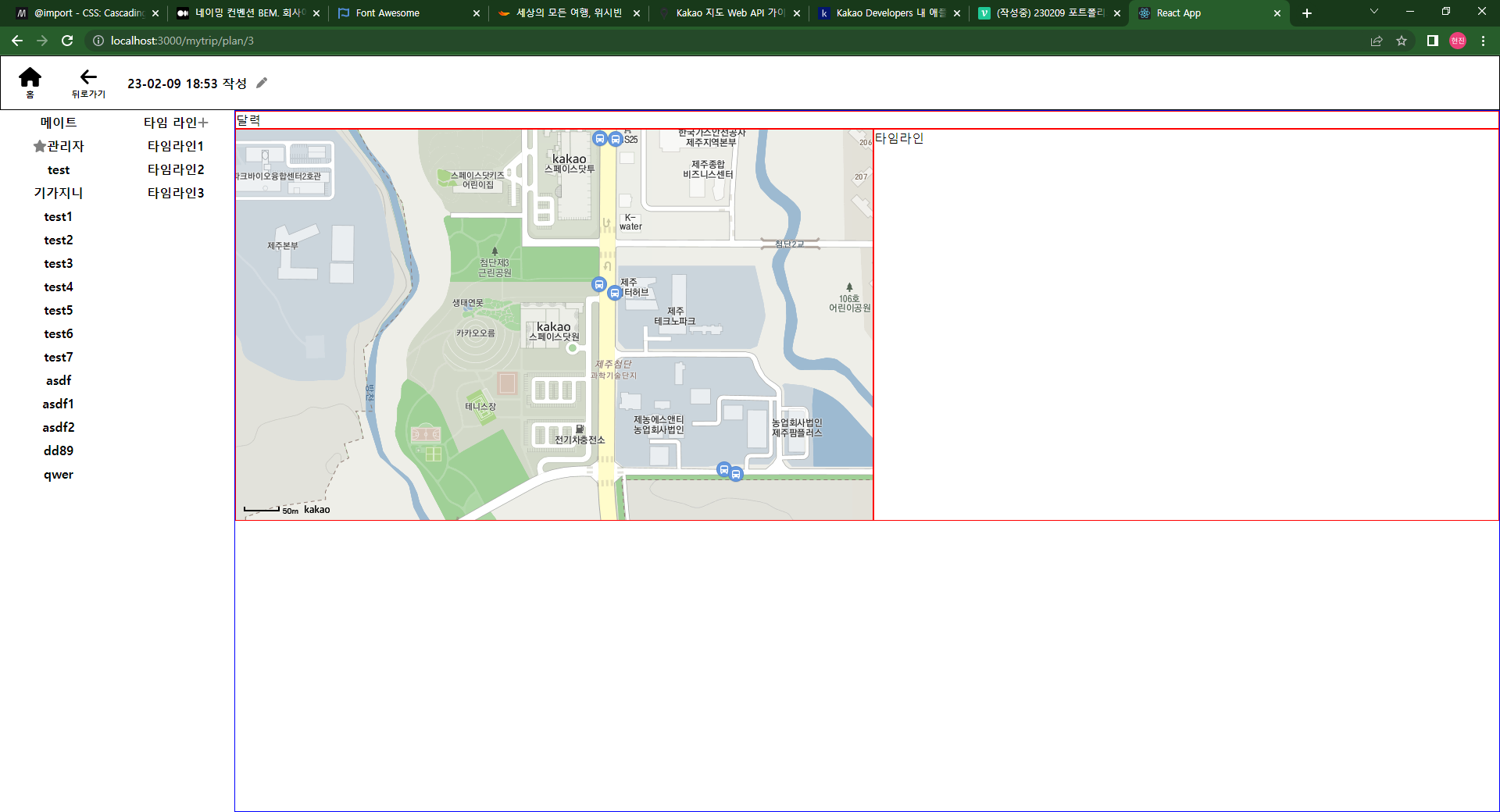
Task: Open tab search dropdown chevron
Action: [x=1374, y=12]
